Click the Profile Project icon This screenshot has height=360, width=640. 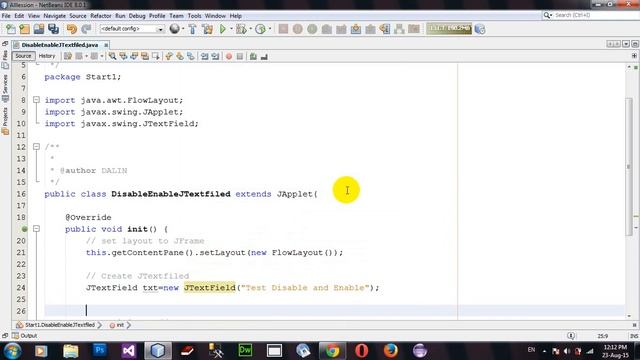pyautogui.click(x=260, y=29)
